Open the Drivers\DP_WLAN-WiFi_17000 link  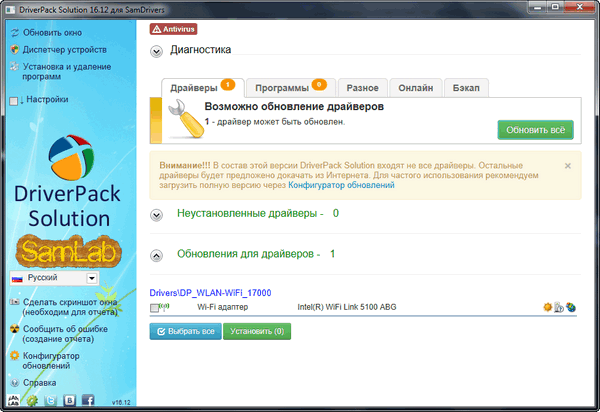pyautogui.click(x=210, y=293)
